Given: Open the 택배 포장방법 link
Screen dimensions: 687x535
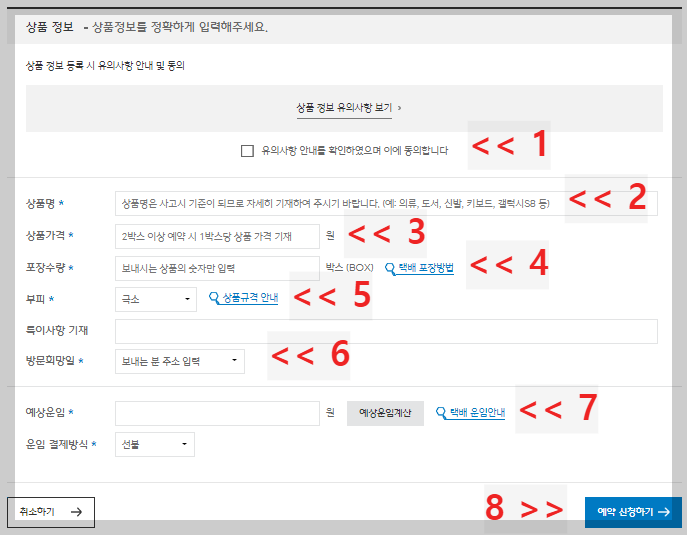Looking at the screenshot, I should click(426, 268).
